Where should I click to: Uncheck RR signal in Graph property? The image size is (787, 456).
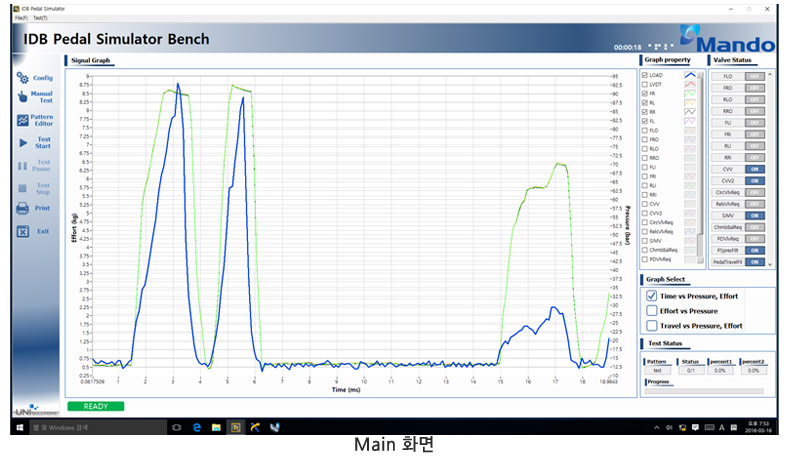click(x=645, y=112)
